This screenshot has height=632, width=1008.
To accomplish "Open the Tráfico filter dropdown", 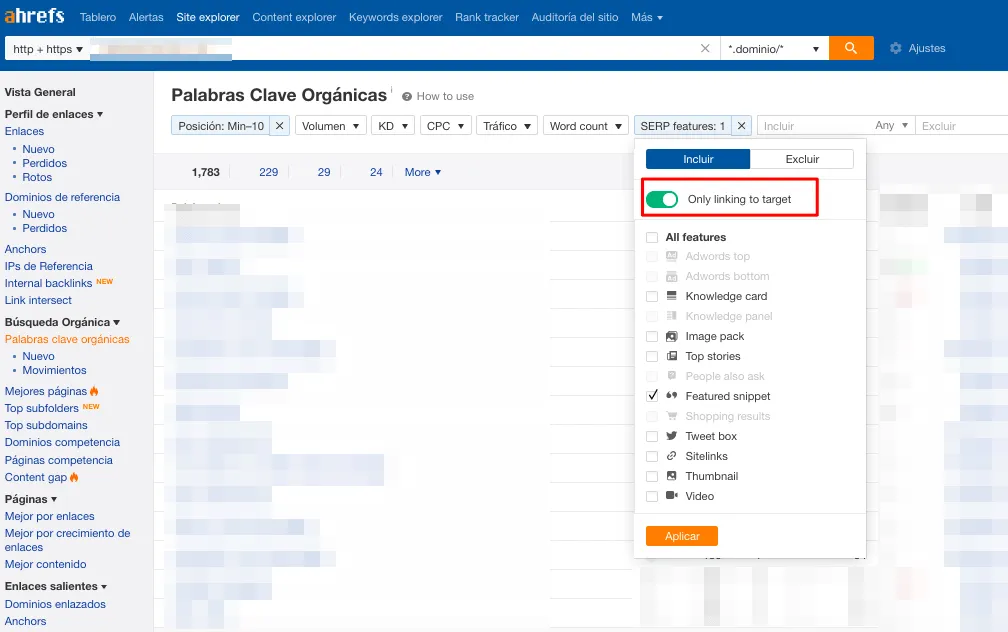I will coord(507,126).
